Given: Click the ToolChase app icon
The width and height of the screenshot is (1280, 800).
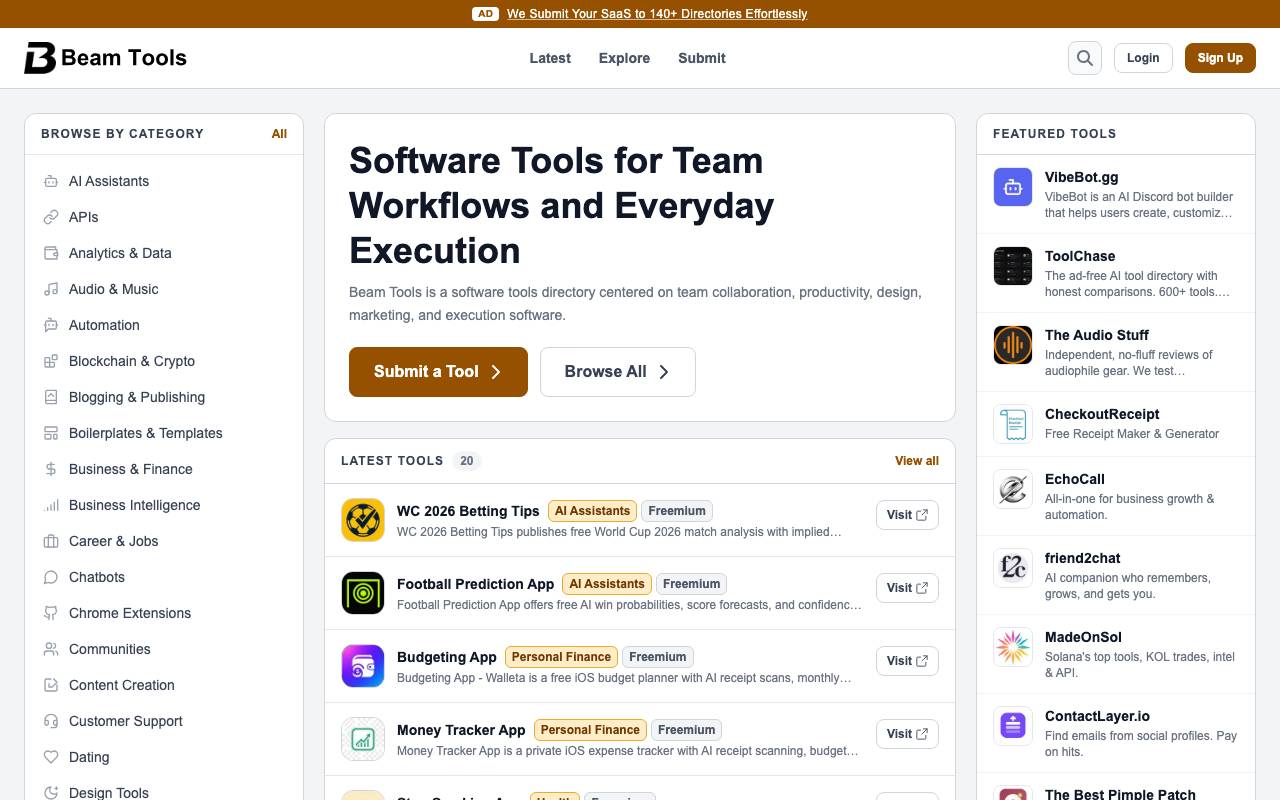Looking at the screenshot, I should click(1013, 266).
